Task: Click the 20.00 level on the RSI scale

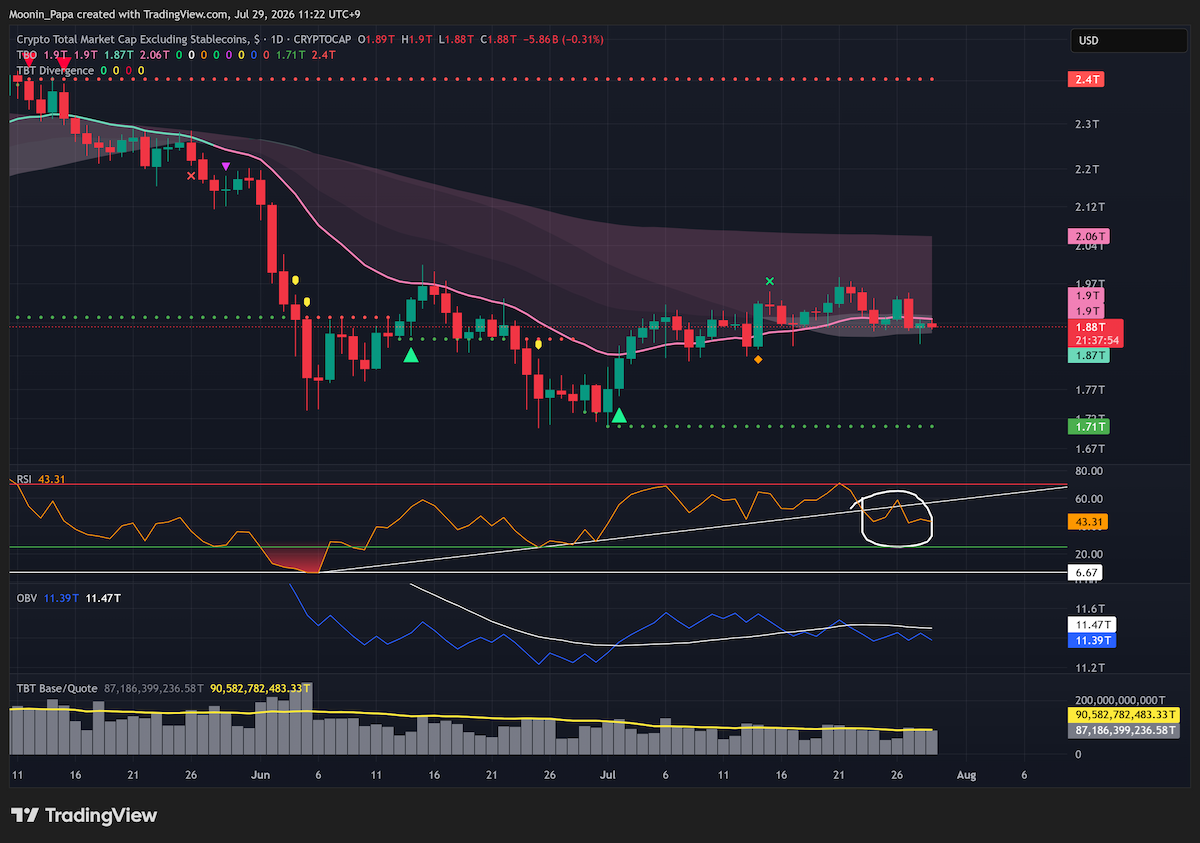Action: coord(1090,554)
